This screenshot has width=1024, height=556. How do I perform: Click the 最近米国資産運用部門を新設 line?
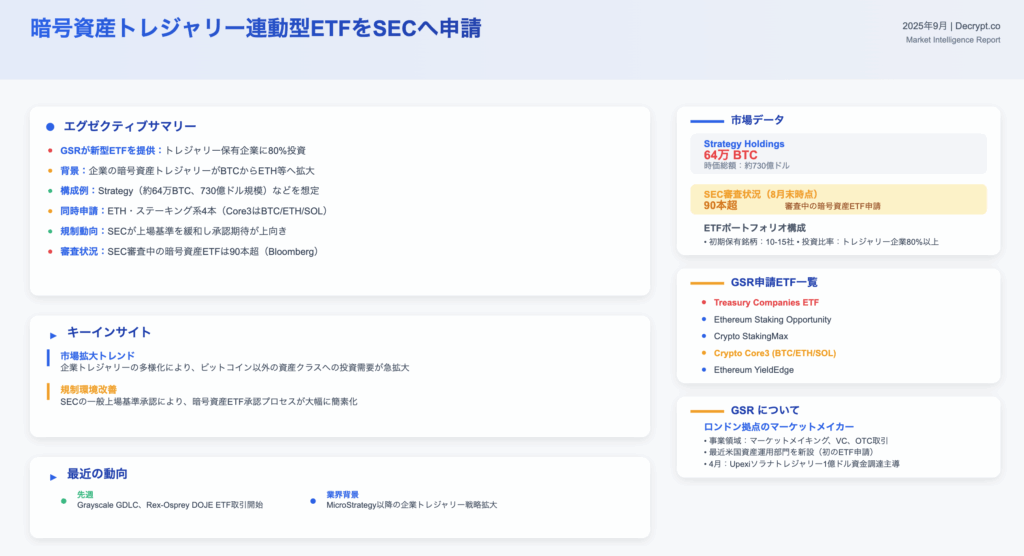(788, 452)
